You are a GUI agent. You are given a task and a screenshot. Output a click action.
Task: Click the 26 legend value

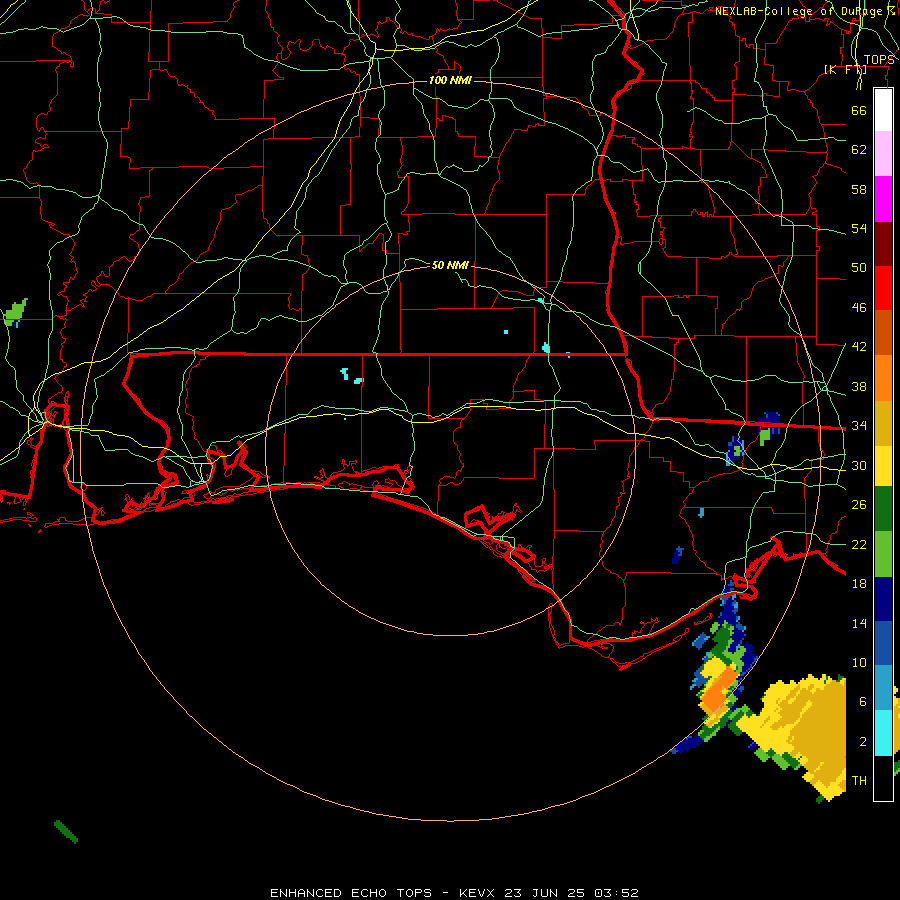click(859, 505)
